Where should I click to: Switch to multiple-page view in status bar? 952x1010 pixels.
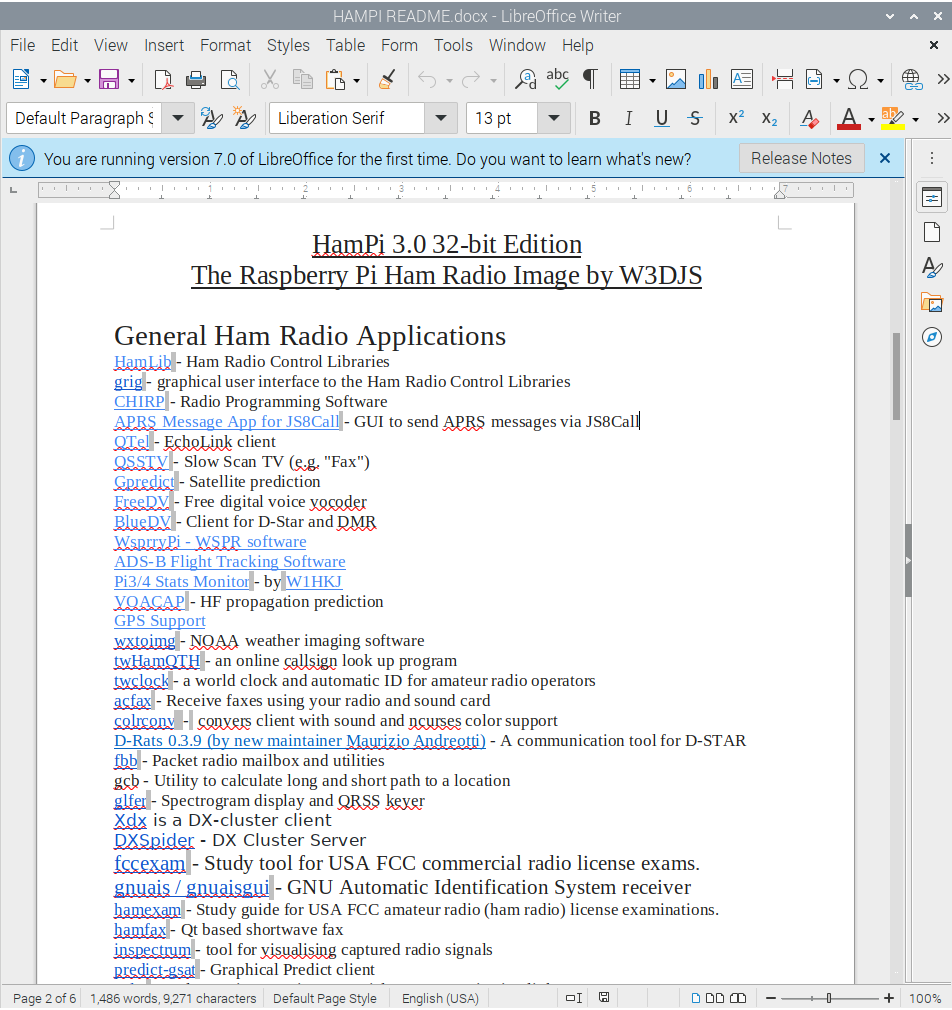coord(713,997)
